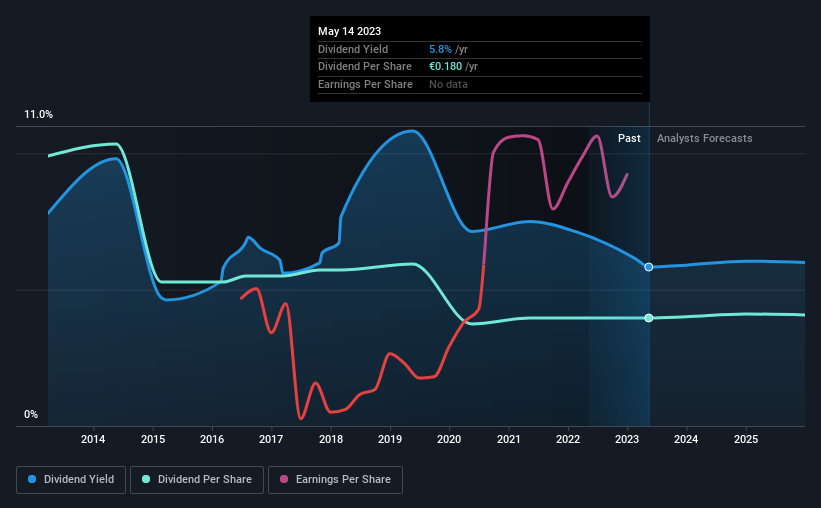The width and height of the screenshot is (821, 508).
Task: Click the 2023 x-axis label
Action: pyautogui.click(x=627, y=439)
